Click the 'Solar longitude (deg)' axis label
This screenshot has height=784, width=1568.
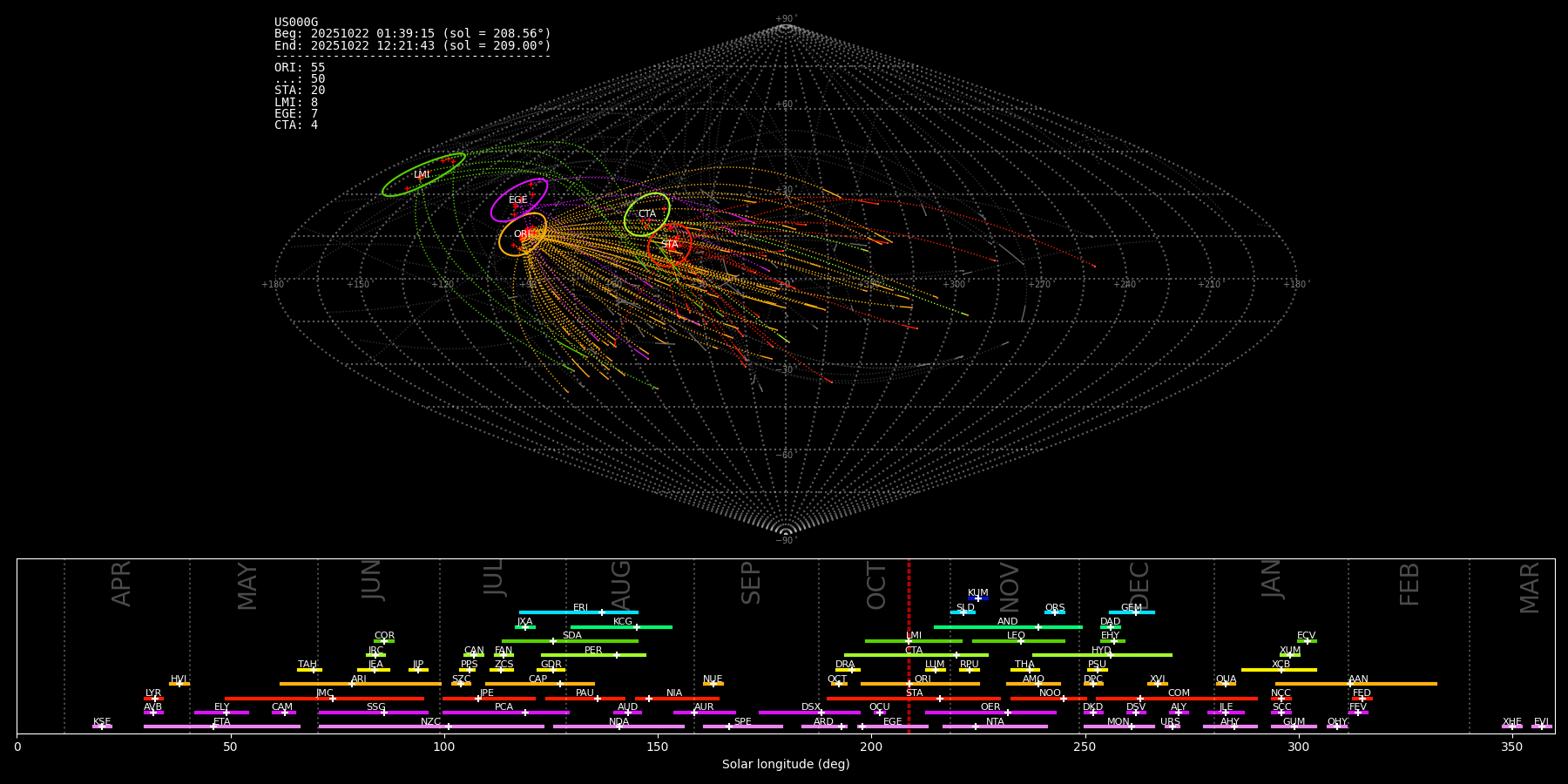click(x=786, y=765)
